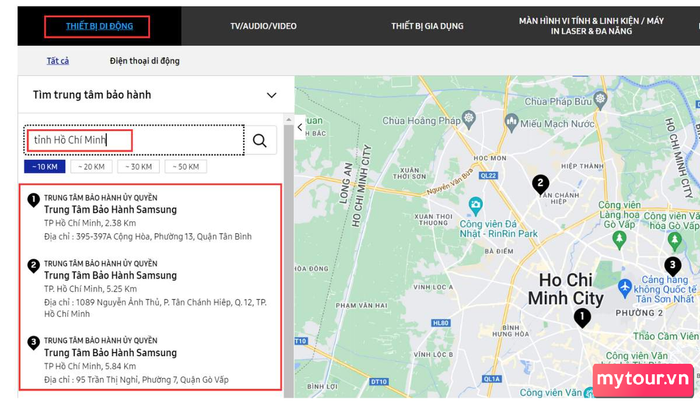Viewport: 700px width, 405px height.
Task: Click the search magnifier icon
Action: click(260, 140)
